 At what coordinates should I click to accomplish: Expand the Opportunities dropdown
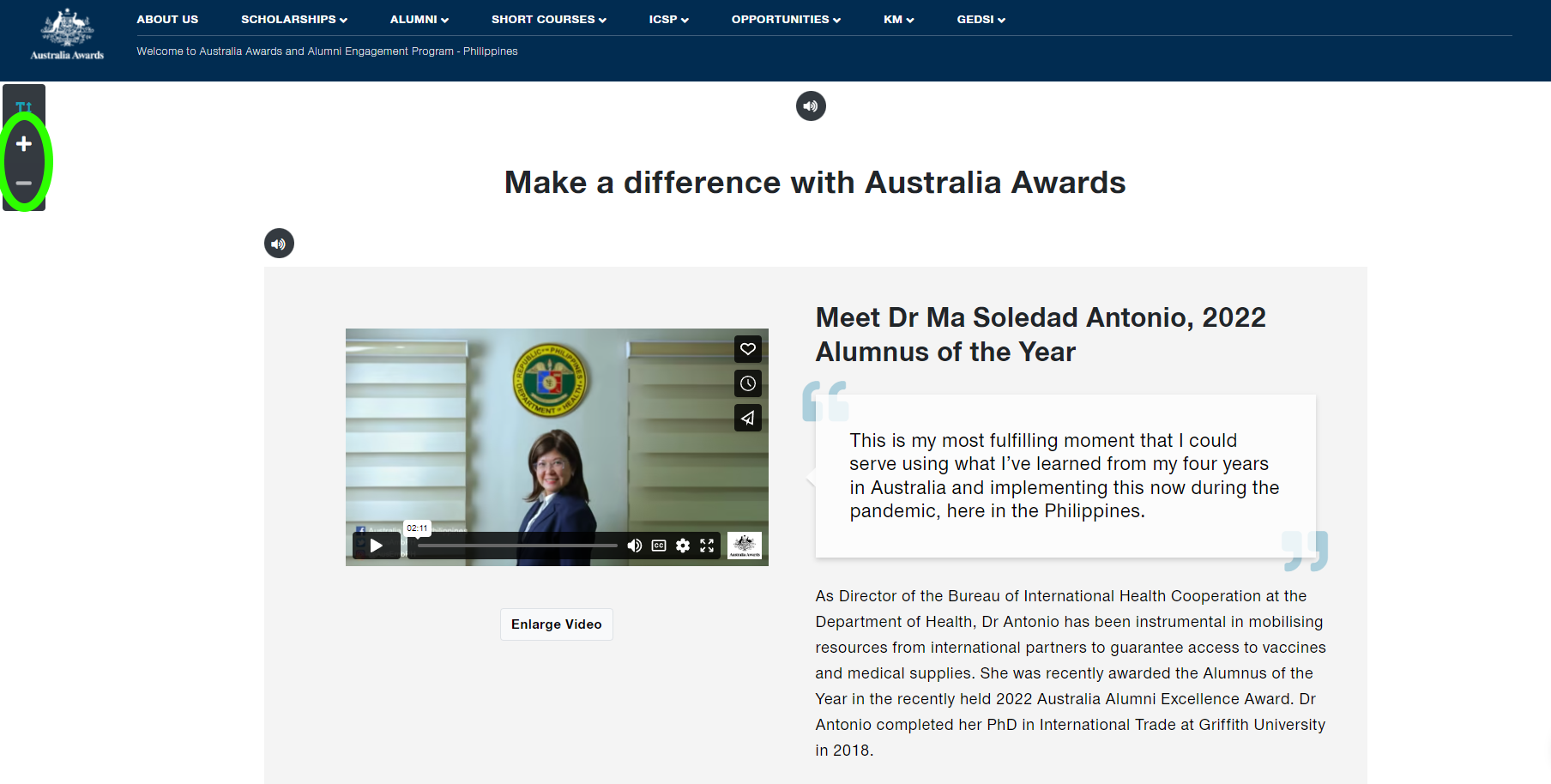click(786, 19)
